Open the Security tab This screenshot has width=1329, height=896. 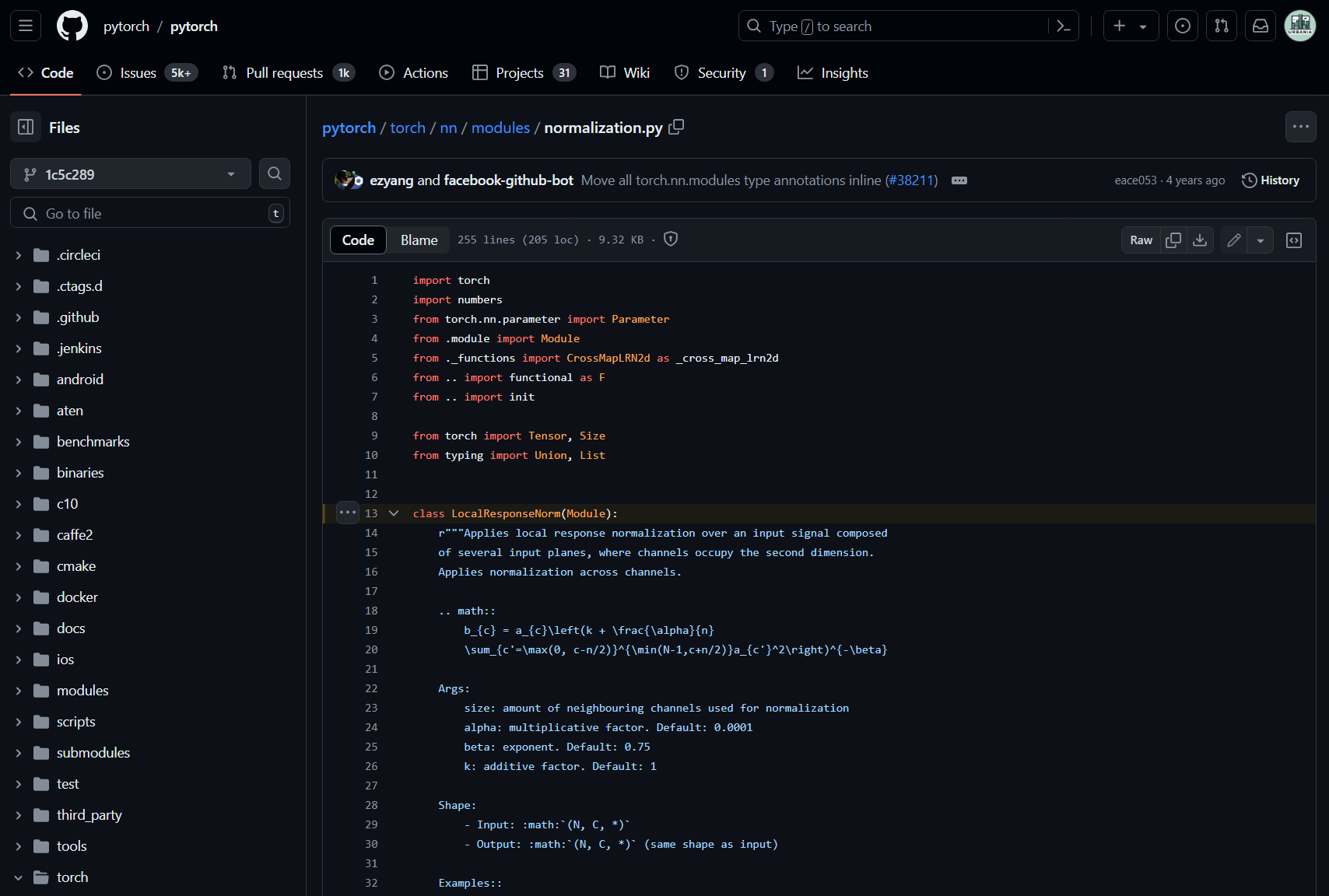point(724,72)
